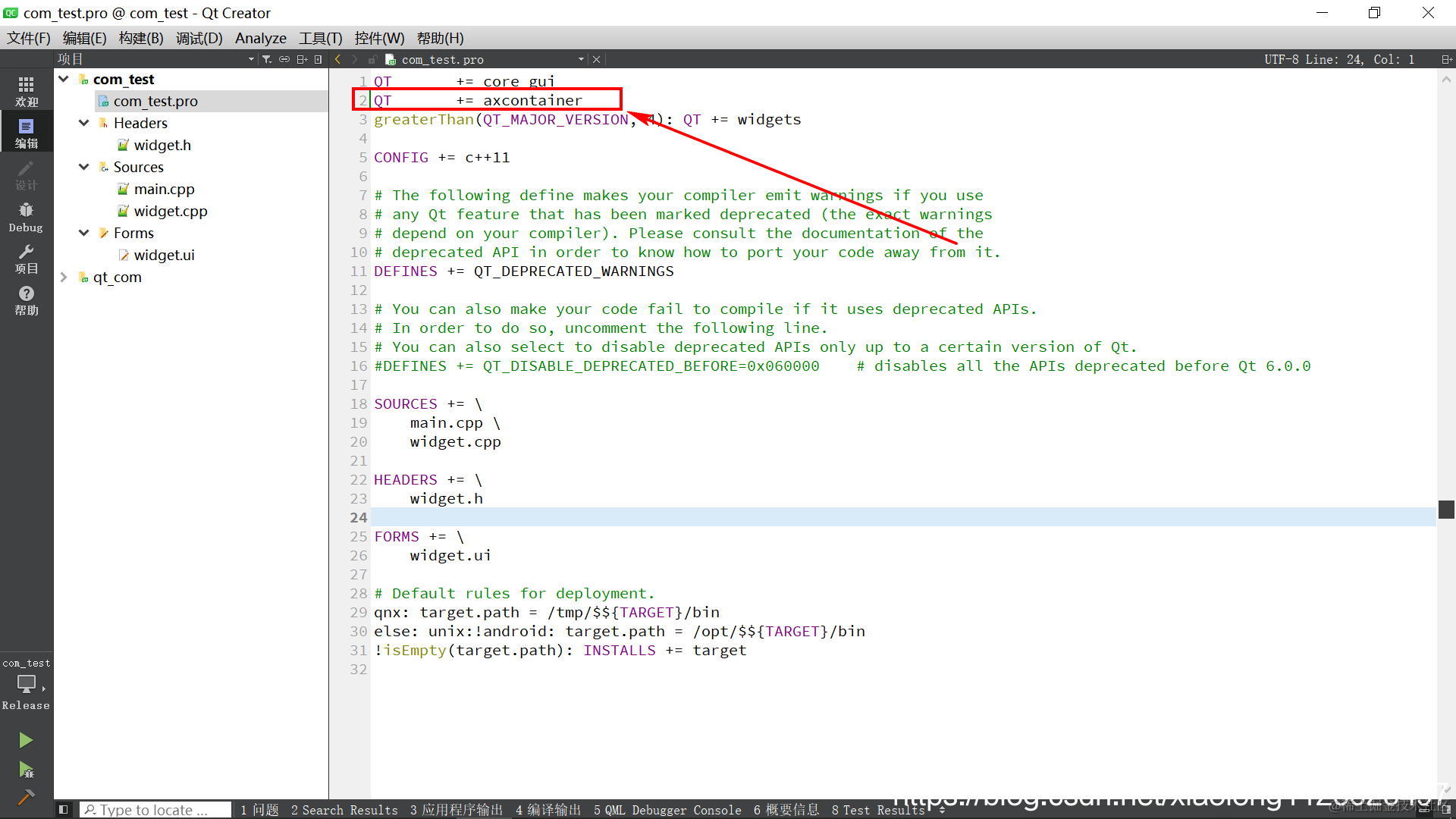The width and height of the screenshot is (1456, 819).
Task: Open the 构建(B) menu
Action: (x=141, y=38)
